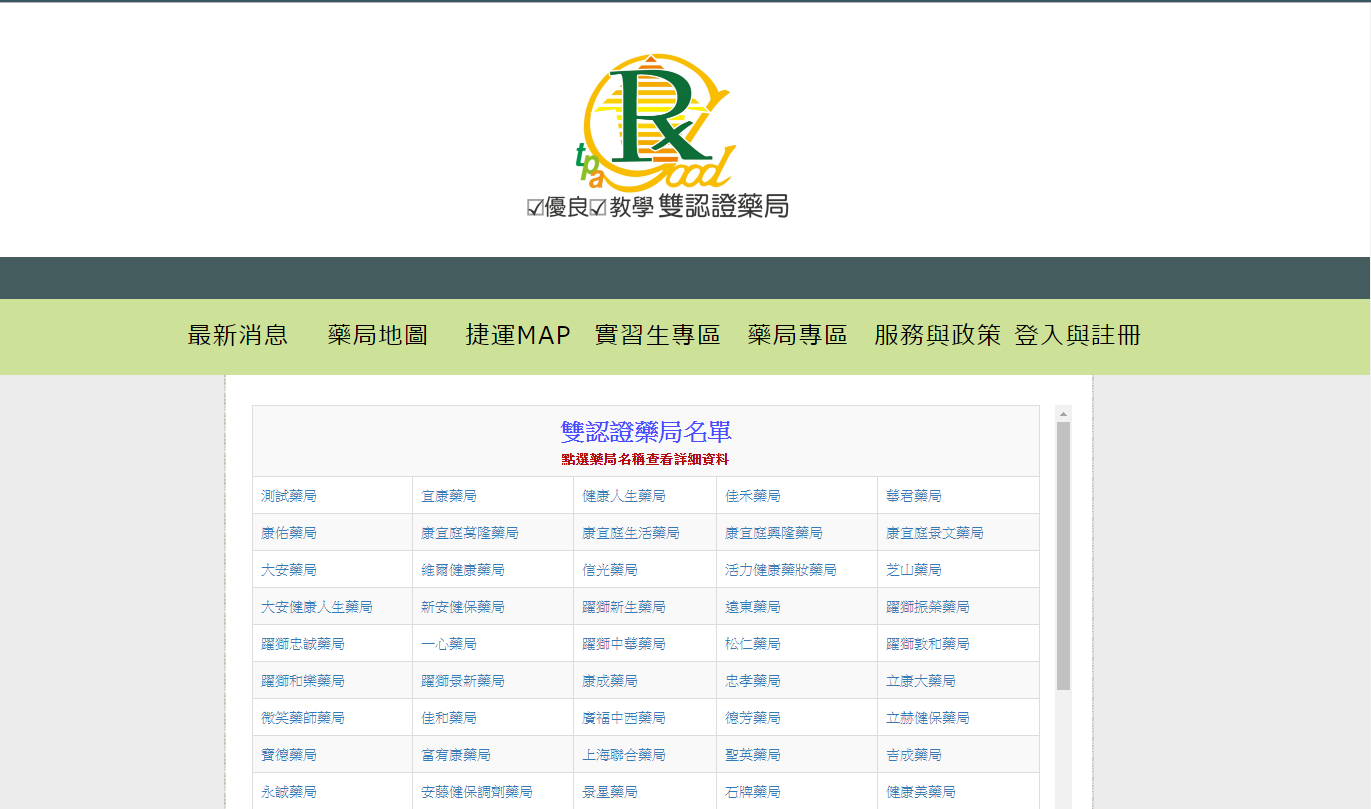View details for 信光藥局
This screenshot has height=809, width=1371.
[610, 570]
